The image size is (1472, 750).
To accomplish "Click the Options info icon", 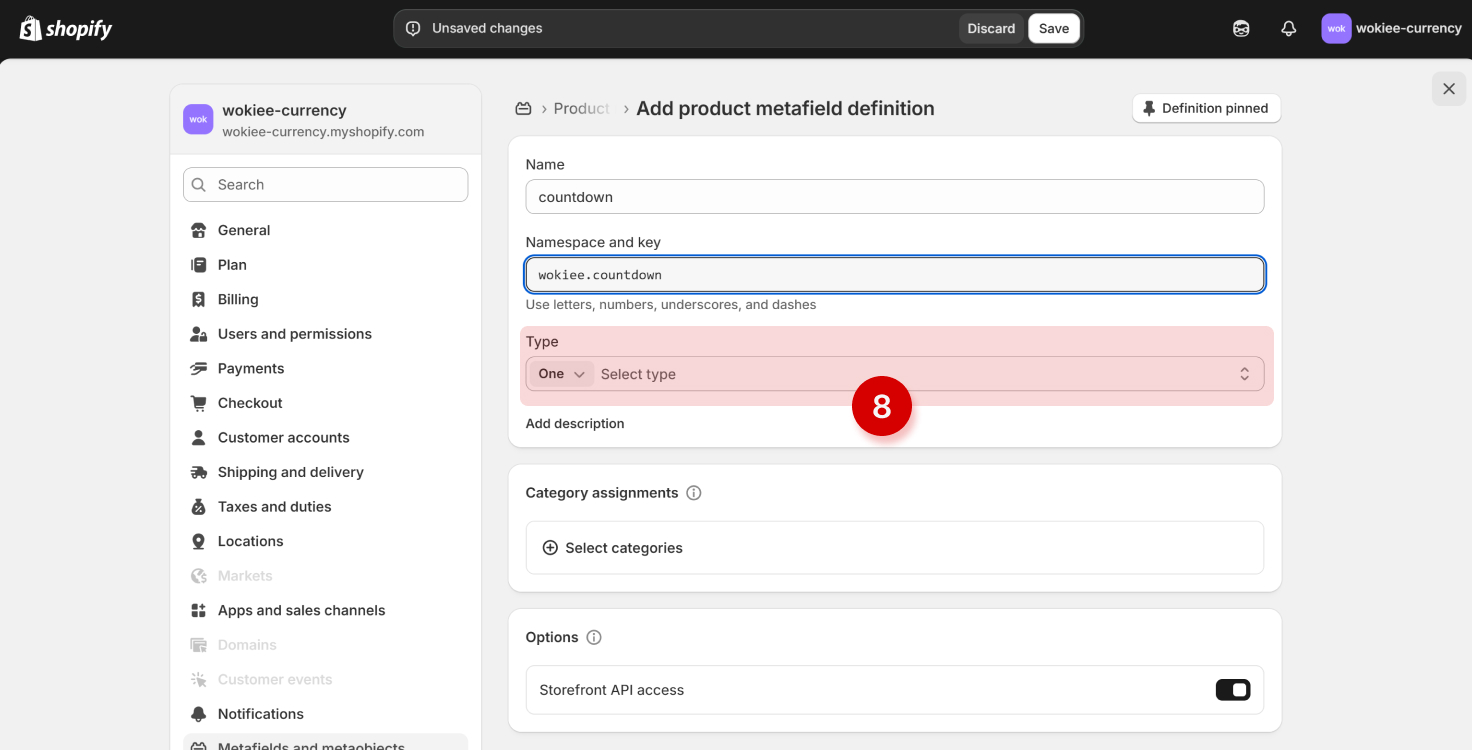I will tap(594, 637).
